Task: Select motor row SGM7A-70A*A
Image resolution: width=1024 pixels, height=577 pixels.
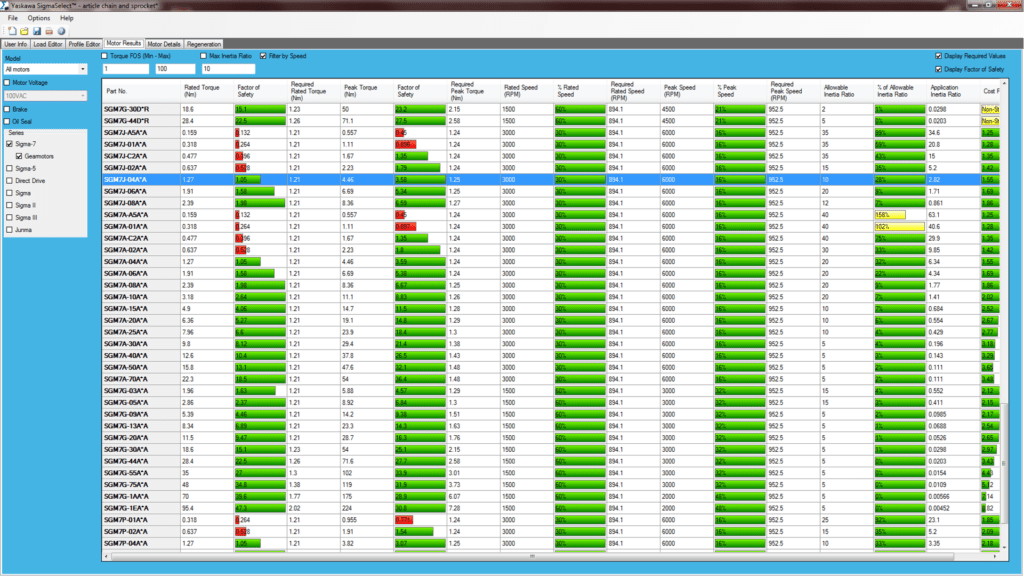Action: point(552,379)
